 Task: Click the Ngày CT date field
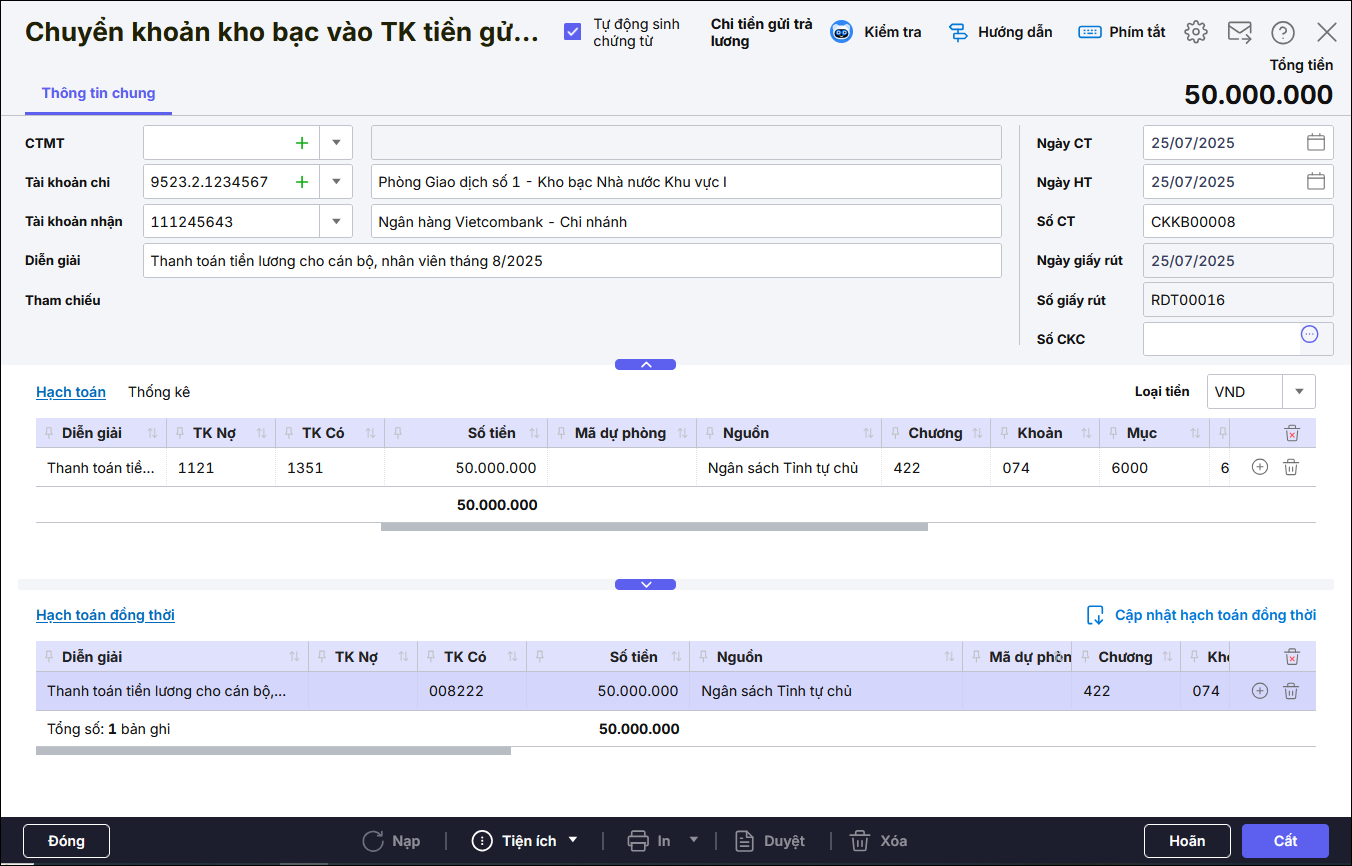point(1238,142)
